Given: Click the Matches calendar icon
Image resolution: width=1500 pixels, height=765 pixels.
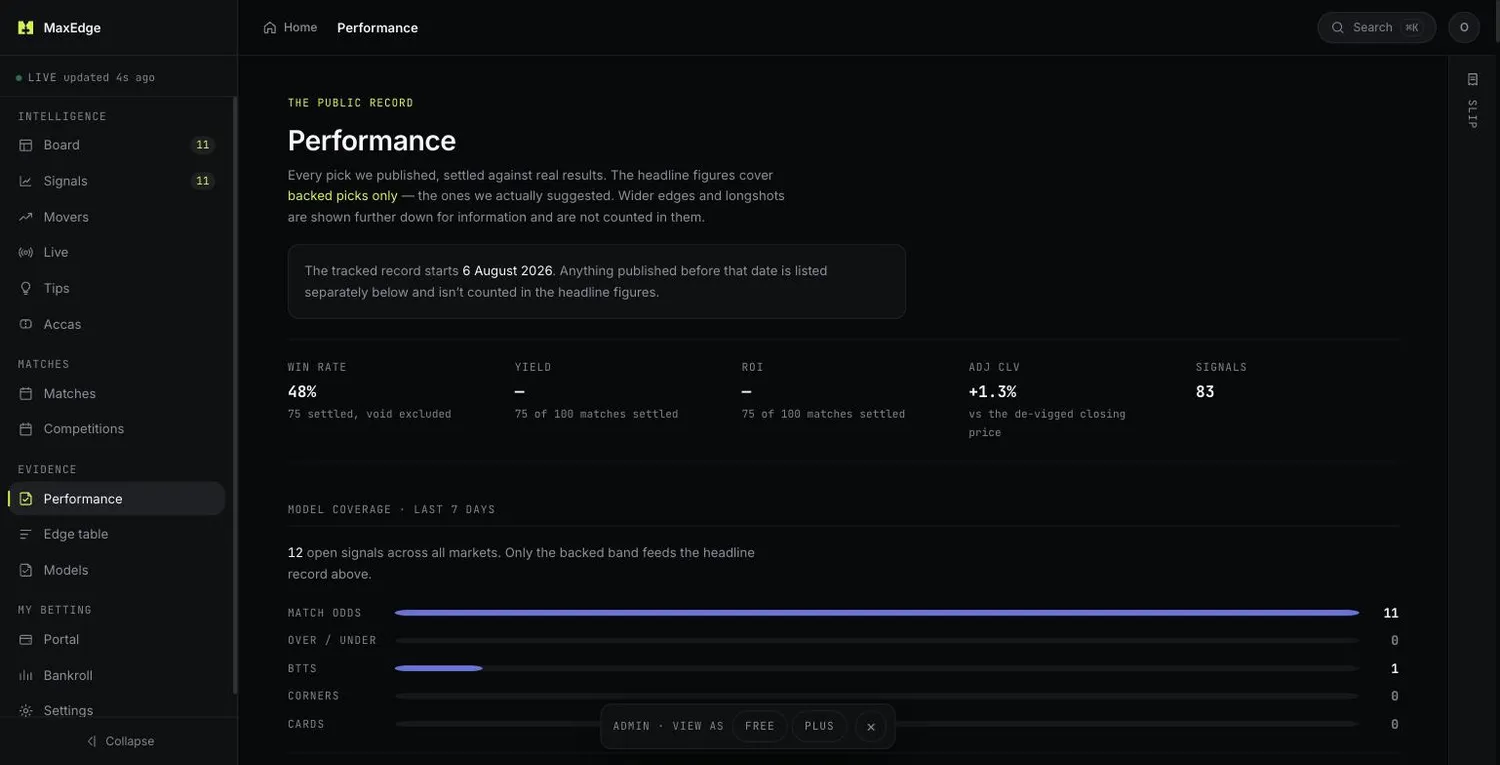Looking at the screenshot, I should 26,394.
